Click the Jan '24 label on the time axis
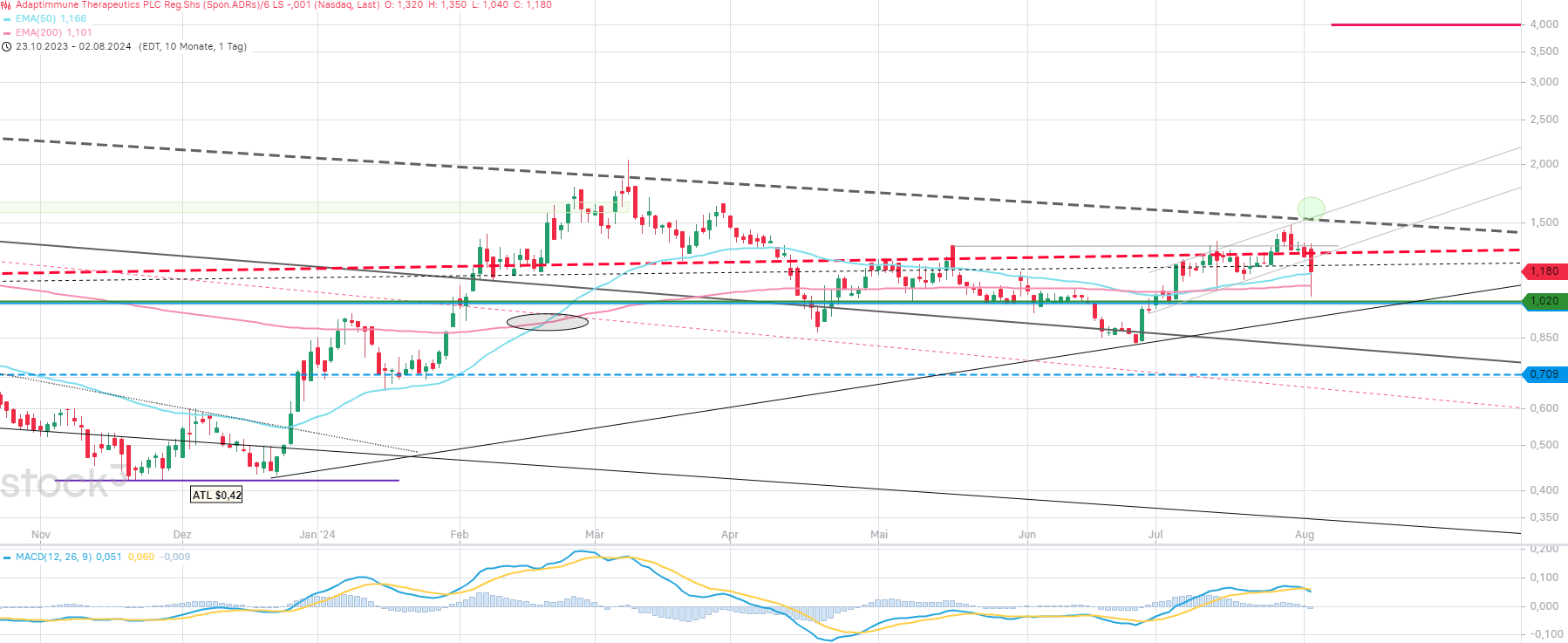 [317, 535]
